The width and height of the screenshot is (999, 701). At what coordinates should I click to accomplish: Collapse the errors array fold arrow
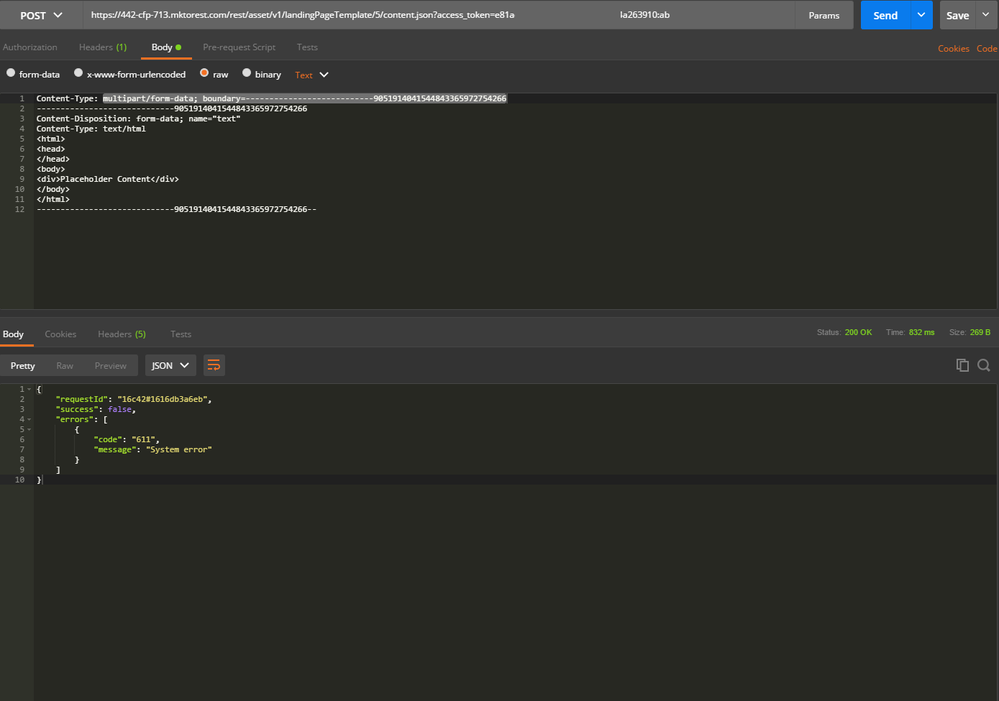click(x=29, y=419)
